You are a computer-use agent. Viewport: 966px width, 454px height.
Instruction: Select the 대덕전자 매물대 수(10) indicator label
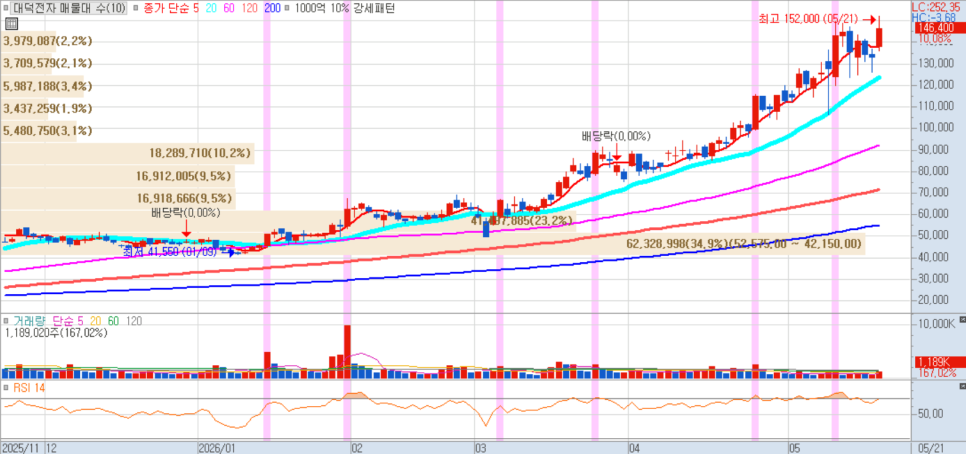pos(70,9)
